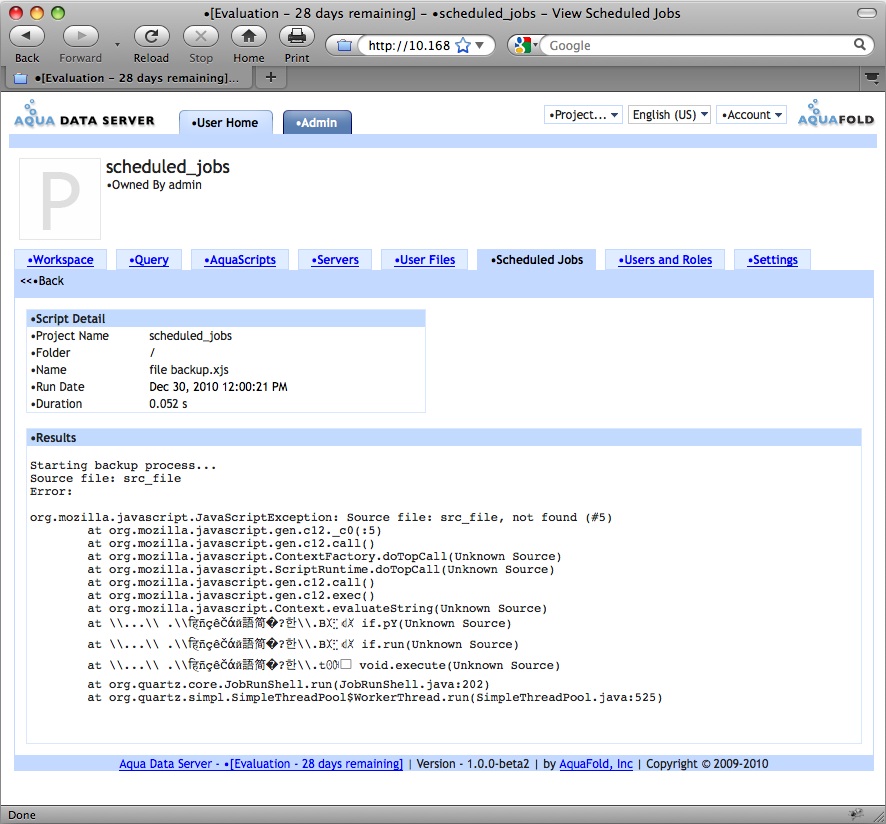Open the Google search engine selector icon
The image size is (886, 824).
525,45
